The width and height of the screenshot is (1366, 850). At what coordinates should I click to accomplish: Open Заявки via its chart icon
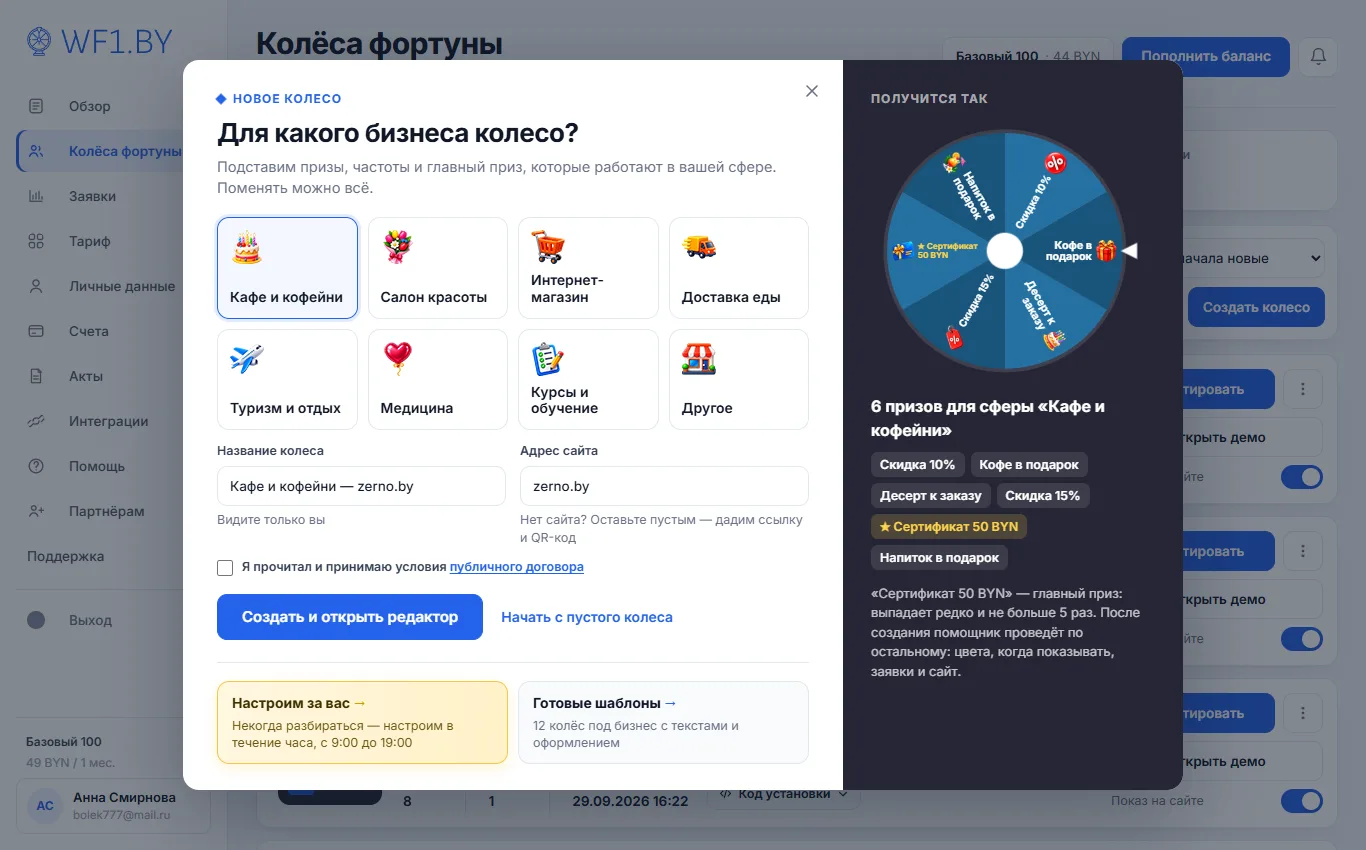pos(36,196)
